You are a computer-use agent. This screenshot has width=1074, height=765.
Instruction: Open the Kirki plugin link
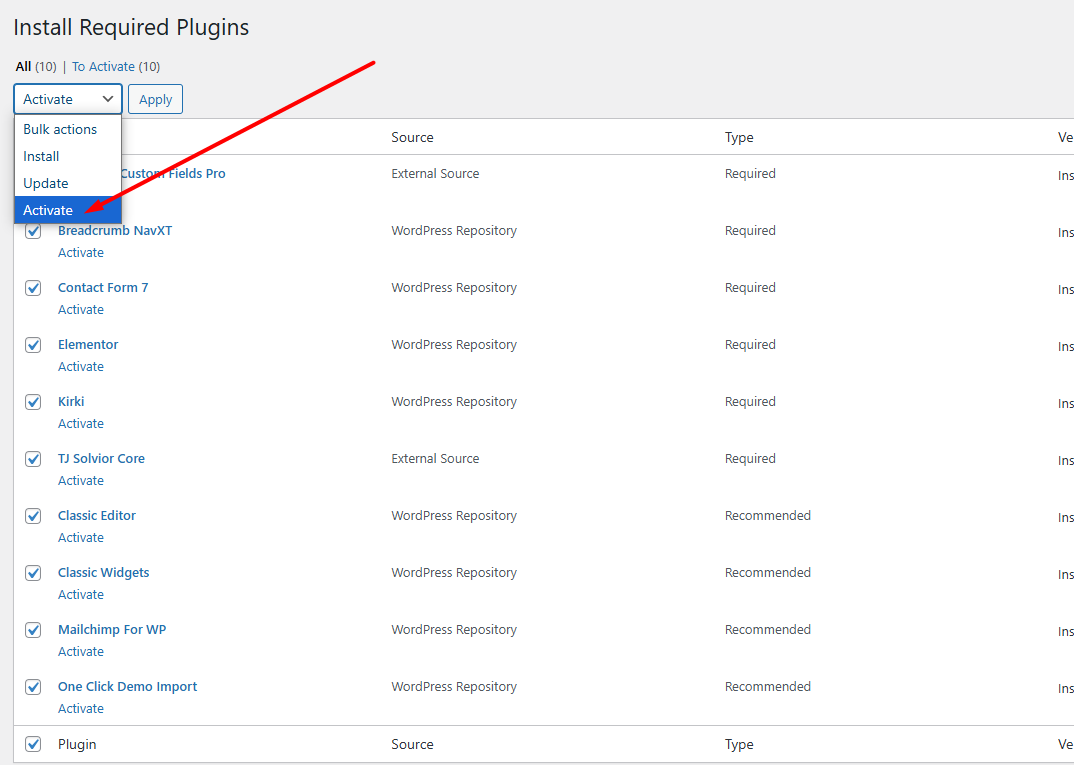[71, 401]
